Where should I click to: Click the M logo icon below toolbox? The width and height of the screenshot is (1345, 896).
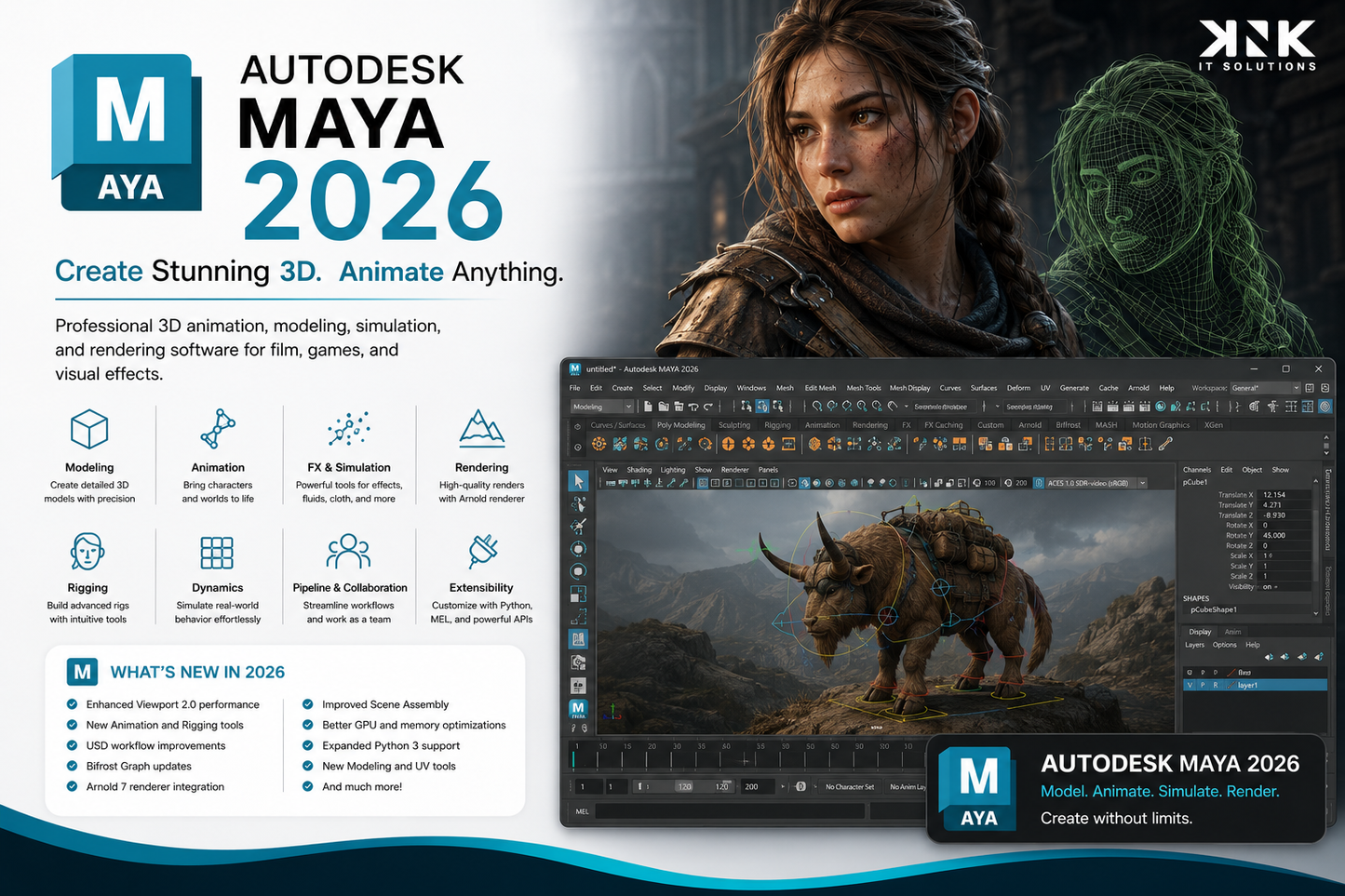click(x=578, y=709)
